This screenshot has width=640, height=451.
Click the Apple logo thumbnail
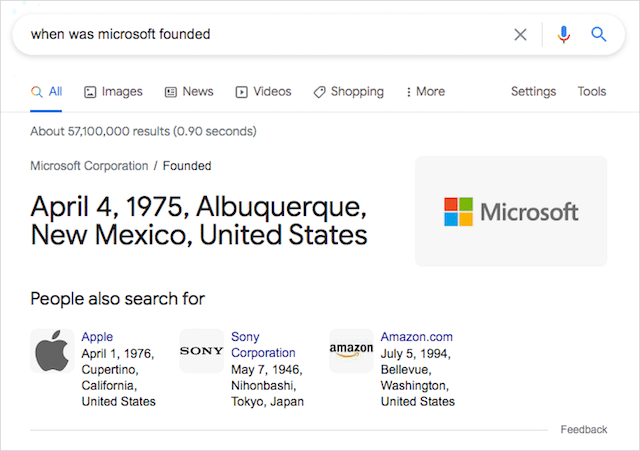(52, 352)
